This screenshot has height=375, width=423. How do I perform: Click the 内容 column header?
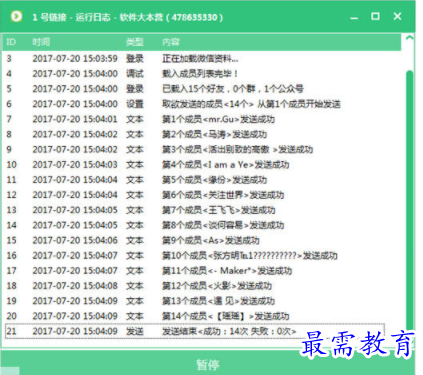[x=171, y=42]
